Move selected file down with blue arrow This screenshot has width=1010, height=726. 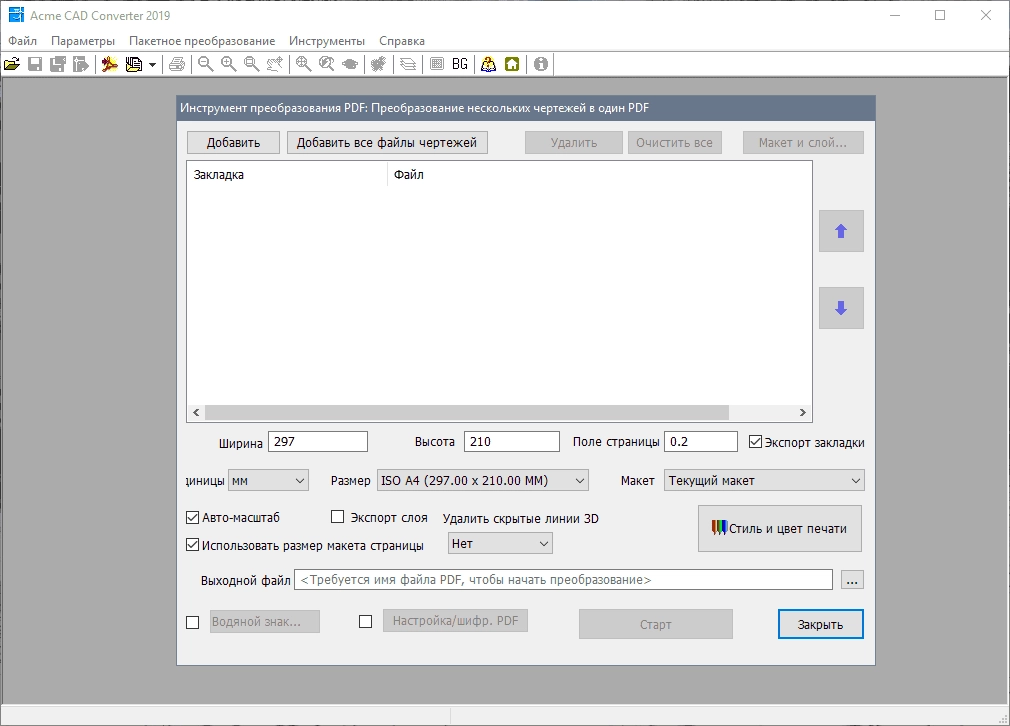[x=841, y=308]
